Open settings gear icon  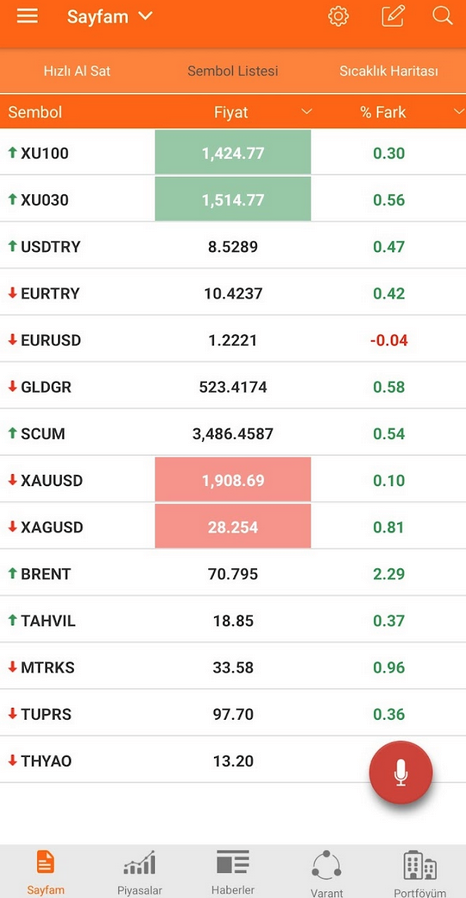338,16
